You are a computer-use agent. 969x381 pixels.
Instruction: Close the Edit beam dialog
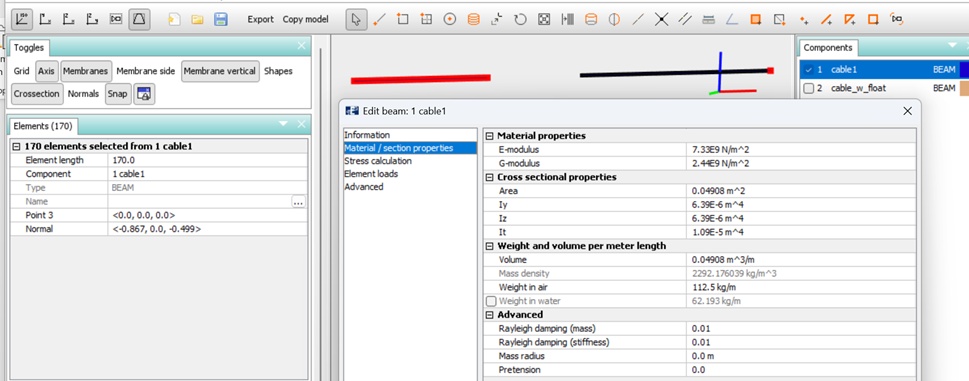tap(907, 111)
